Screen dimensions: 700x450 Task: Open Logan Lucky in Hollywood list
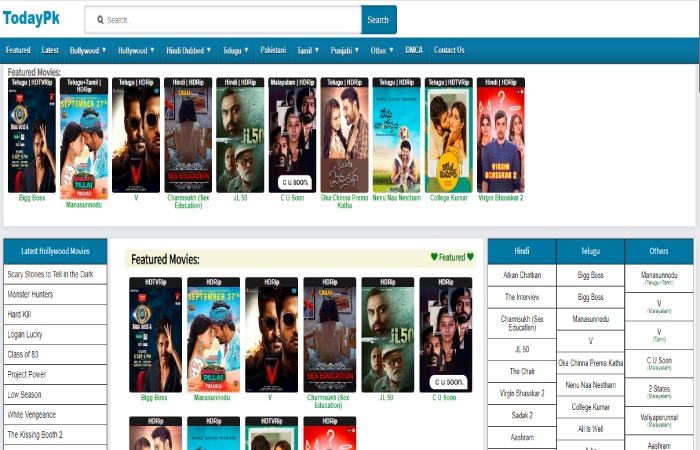pos(55,335)
